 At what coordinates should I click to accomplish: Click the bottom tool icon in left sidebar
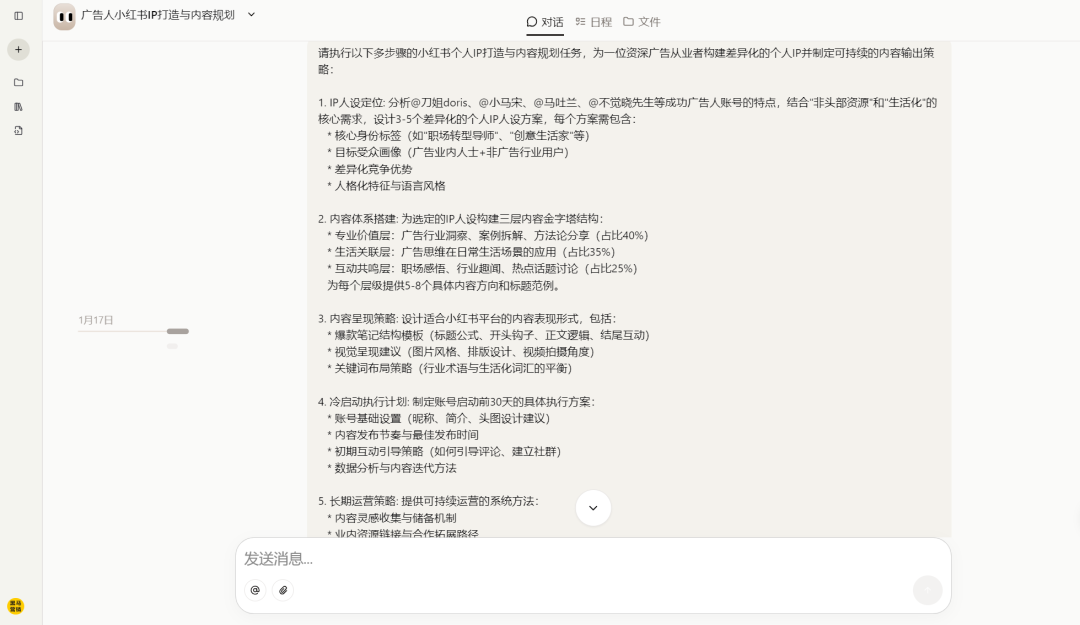click(x=18, y=129)
